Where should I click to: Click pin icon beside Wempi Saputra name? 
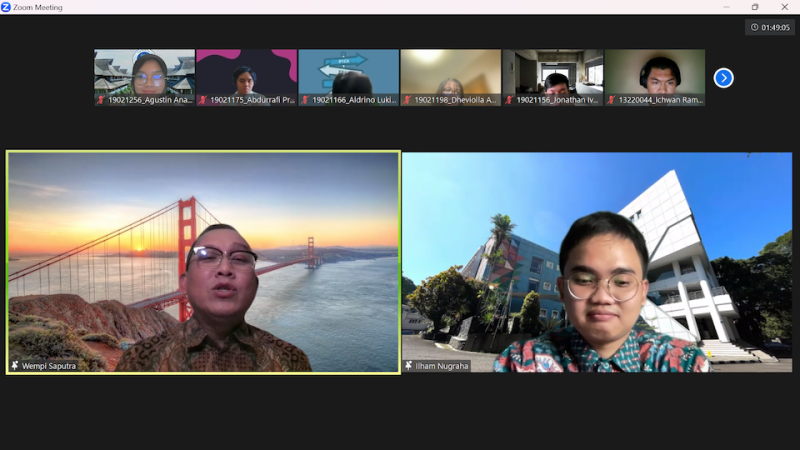(15, 366)
